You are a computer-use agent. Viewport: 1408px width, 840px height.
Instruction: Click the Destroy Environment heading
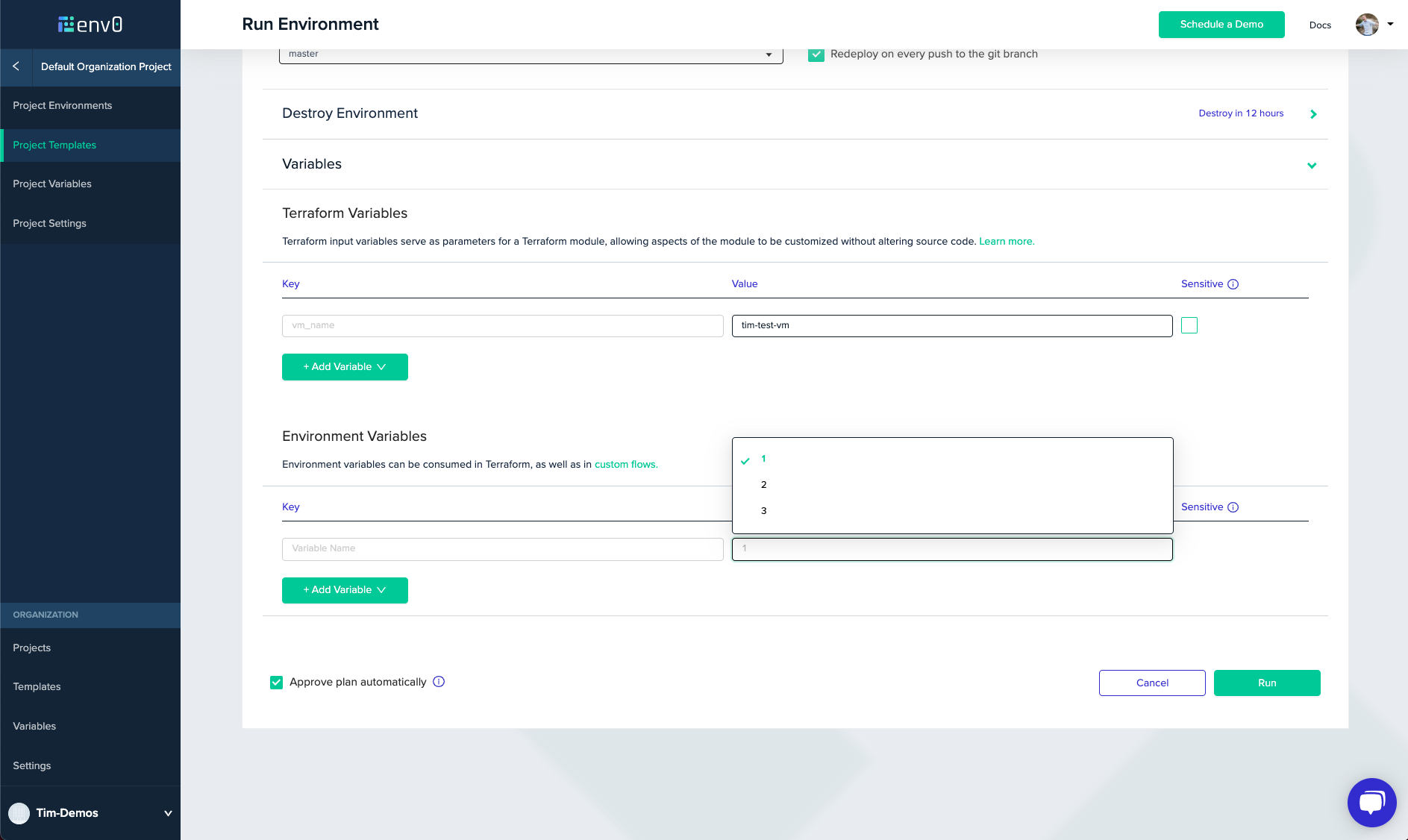[x=350, y=113]
